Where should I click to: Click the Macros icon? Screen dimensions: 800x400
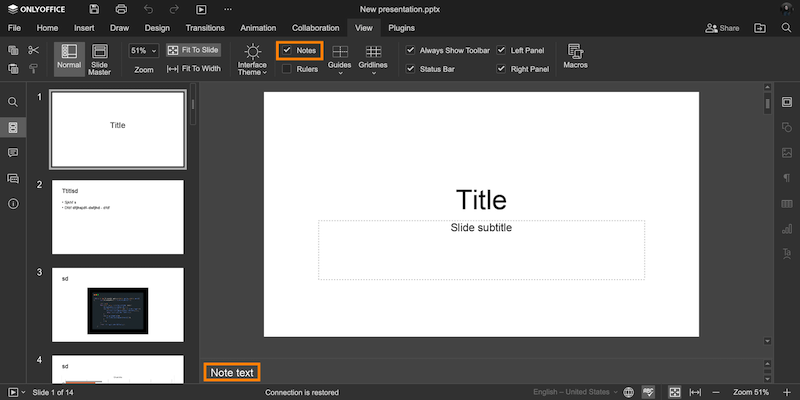(575, 56)
